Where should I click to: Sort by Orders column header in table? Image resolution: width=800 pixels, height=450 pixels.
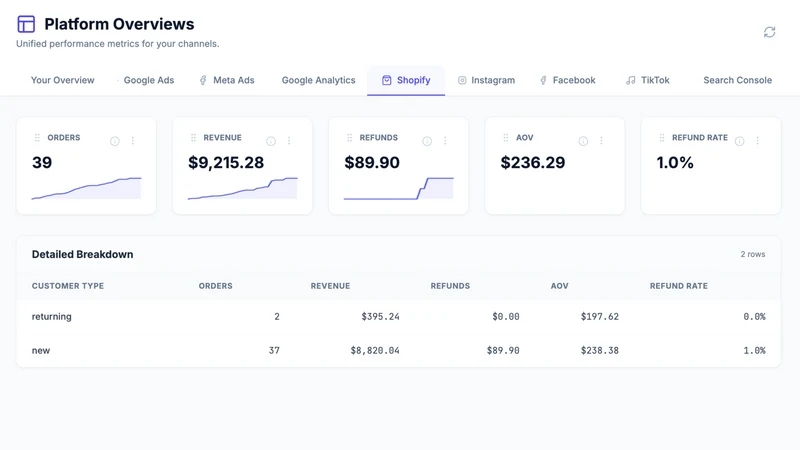point(215,286)
